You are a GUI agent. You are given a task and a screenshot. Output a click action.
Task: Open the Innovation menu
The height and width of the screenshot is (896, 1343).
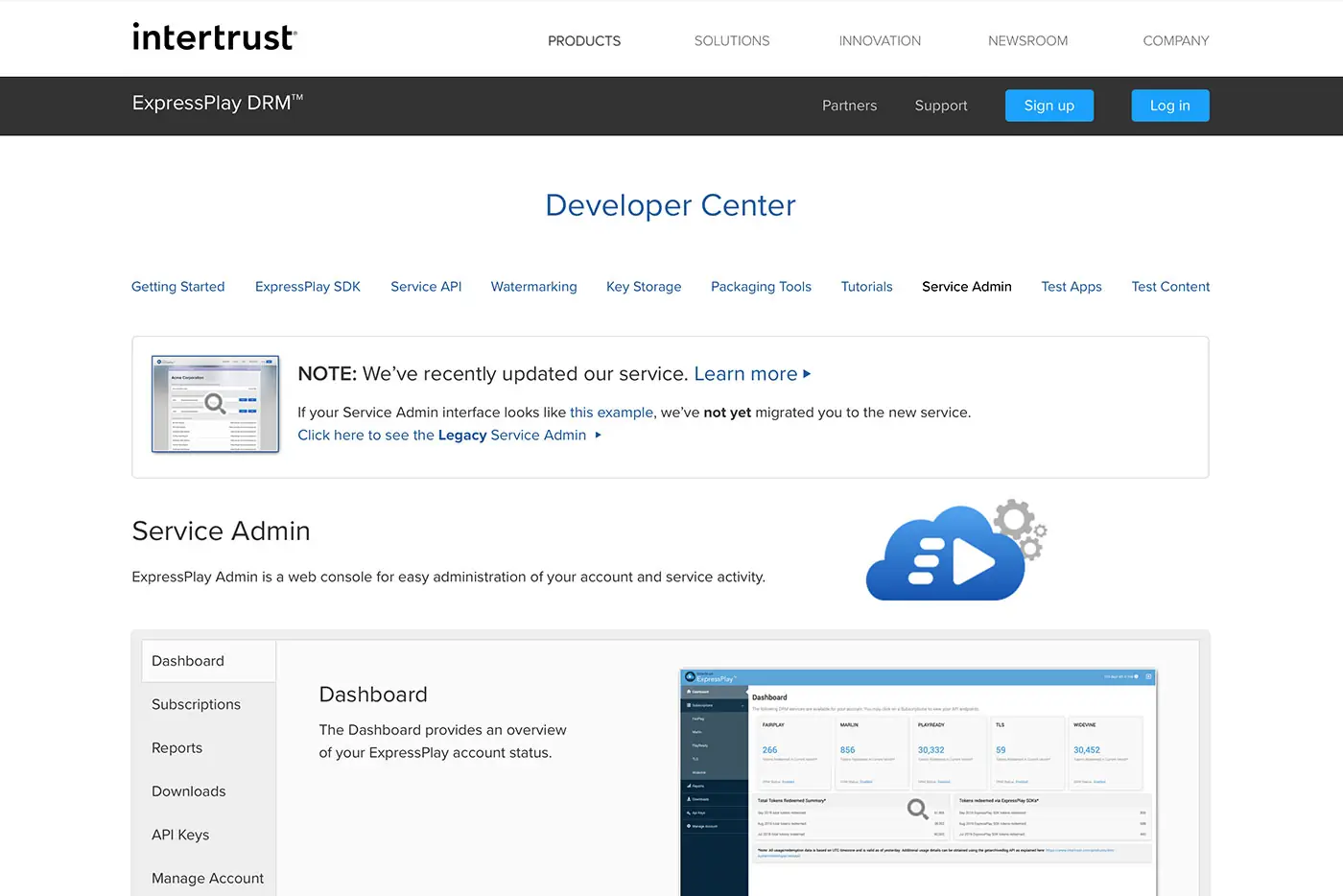(880, 41)
